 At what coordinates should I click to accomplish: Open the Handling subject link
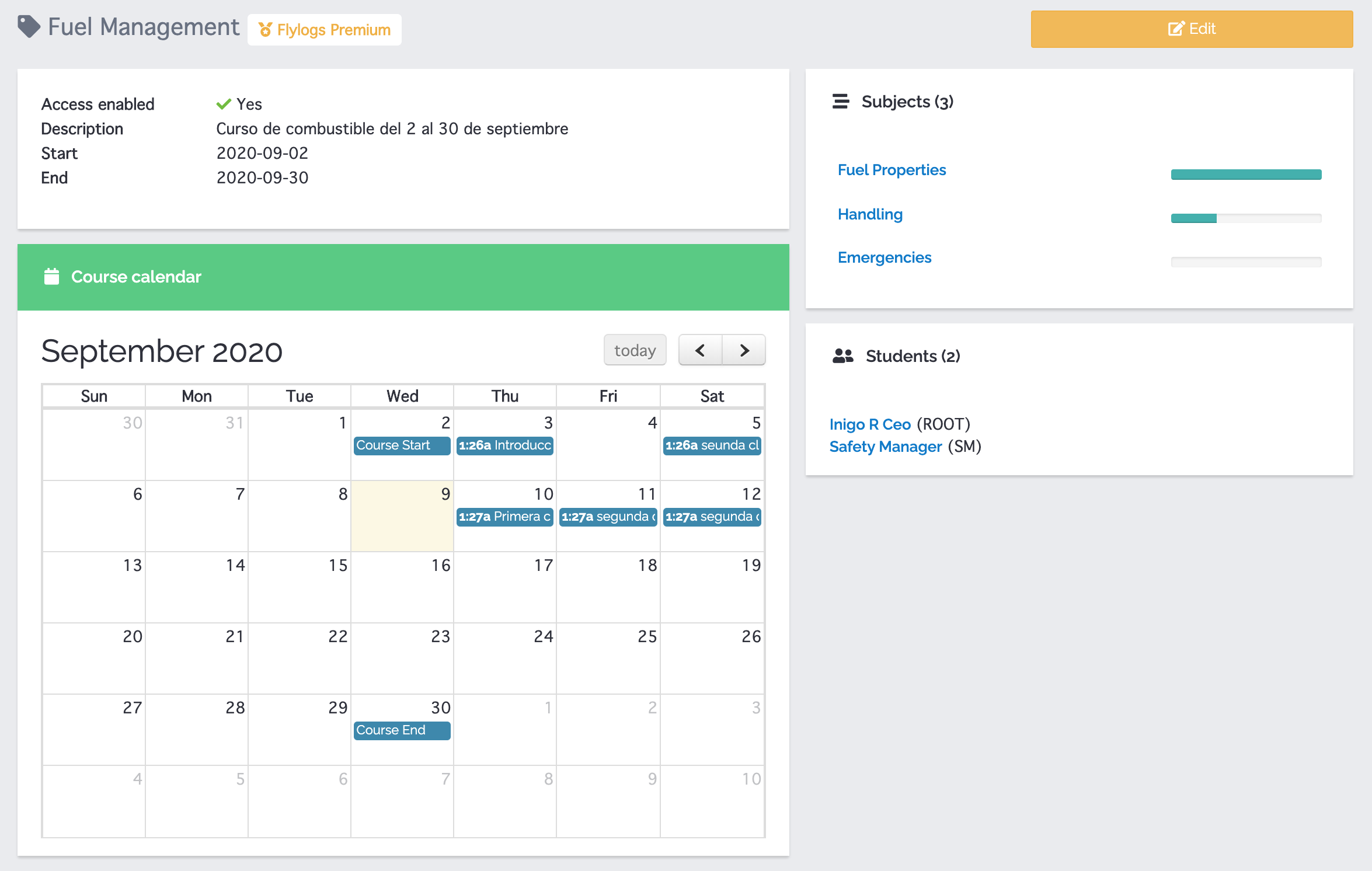(x=869, y=213)
